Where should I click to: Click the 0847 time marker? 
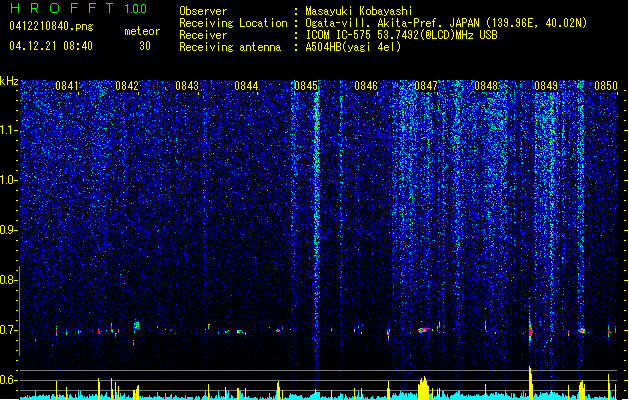(x=426, y=86)
